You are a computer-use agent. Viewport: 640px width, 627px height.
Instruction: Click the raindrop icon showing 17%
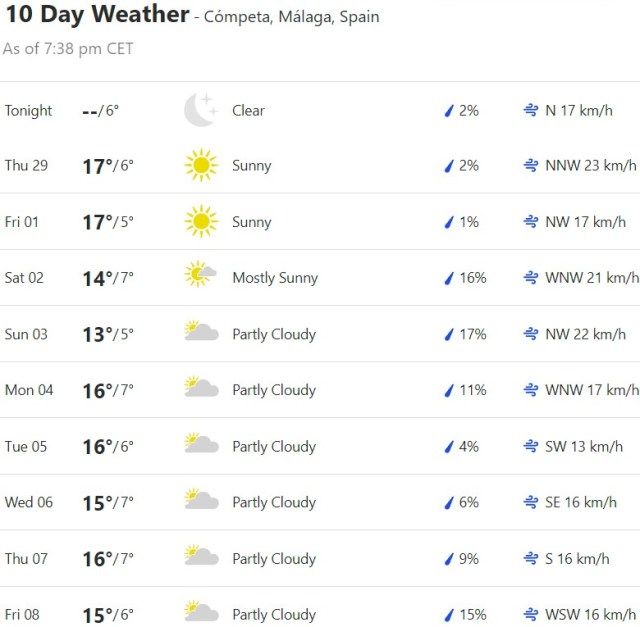pos(449,334)
